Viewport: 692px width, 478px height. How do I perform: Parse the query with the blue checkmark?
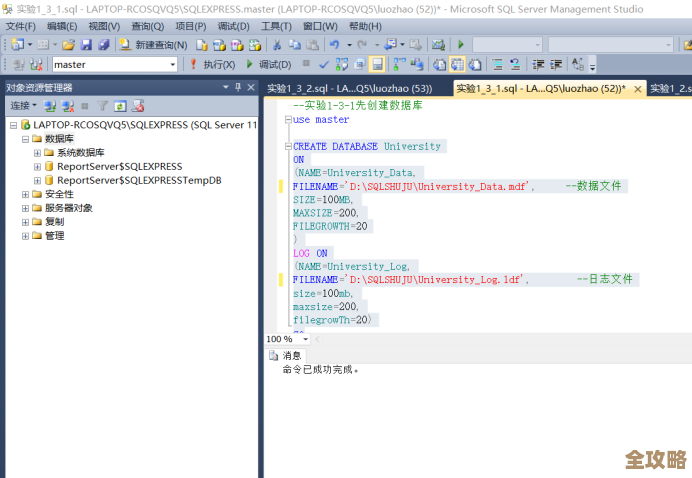point(324,65)
